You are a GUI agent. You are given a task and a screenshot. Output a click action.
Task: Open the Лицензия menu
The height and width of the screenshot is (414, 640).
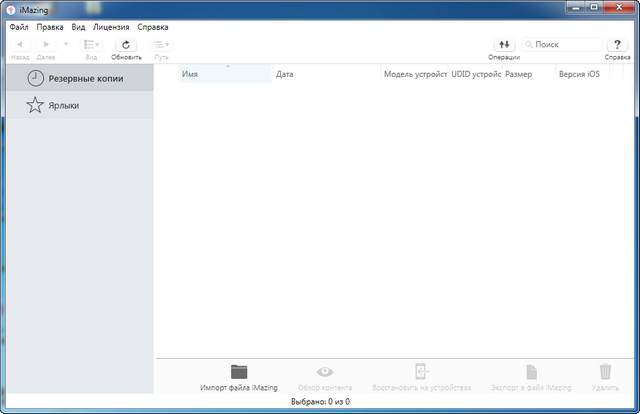[111, 27]
